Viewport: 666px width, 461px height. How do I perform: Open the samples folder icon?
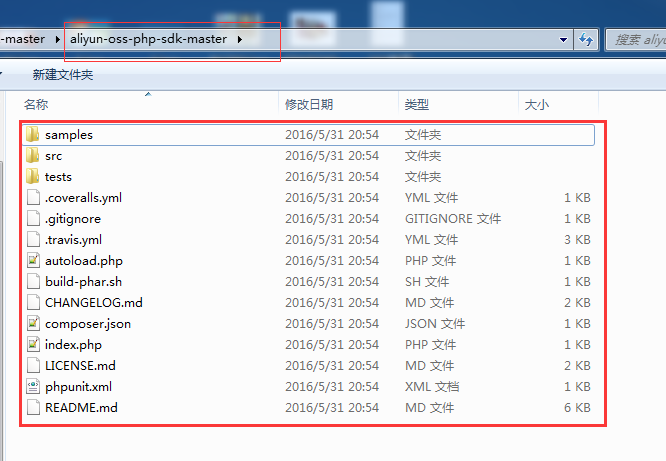tap(33, 135)
